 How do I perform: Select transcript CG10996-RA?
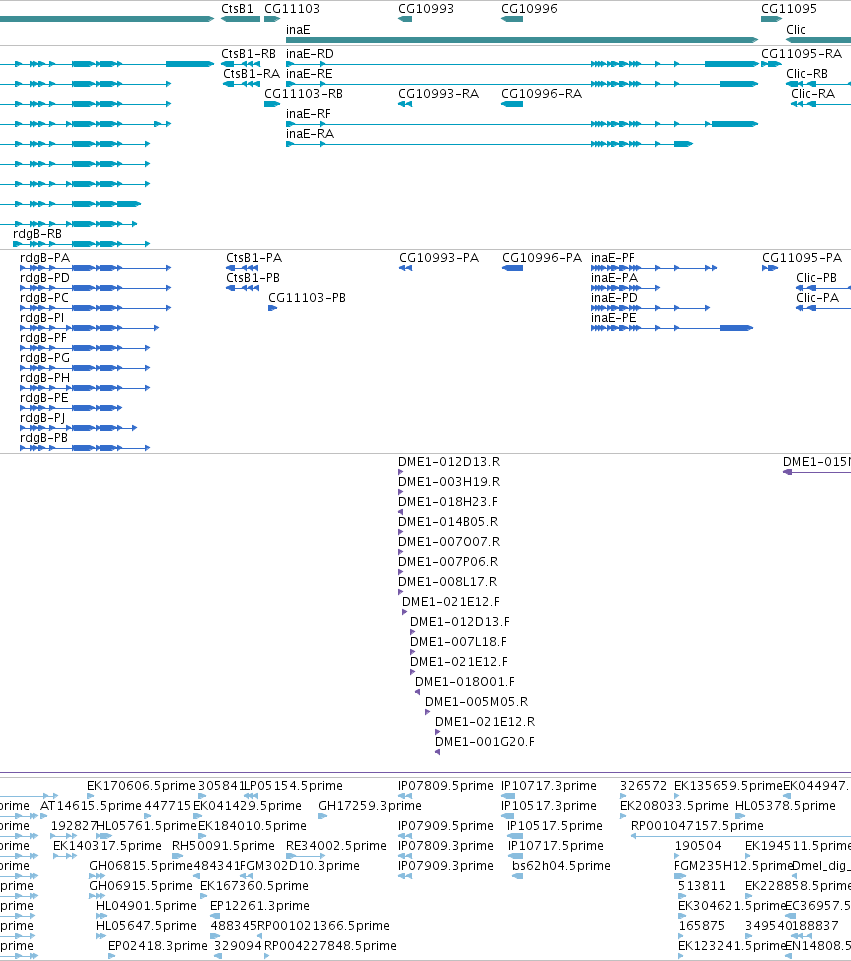[x=542, y=94]
